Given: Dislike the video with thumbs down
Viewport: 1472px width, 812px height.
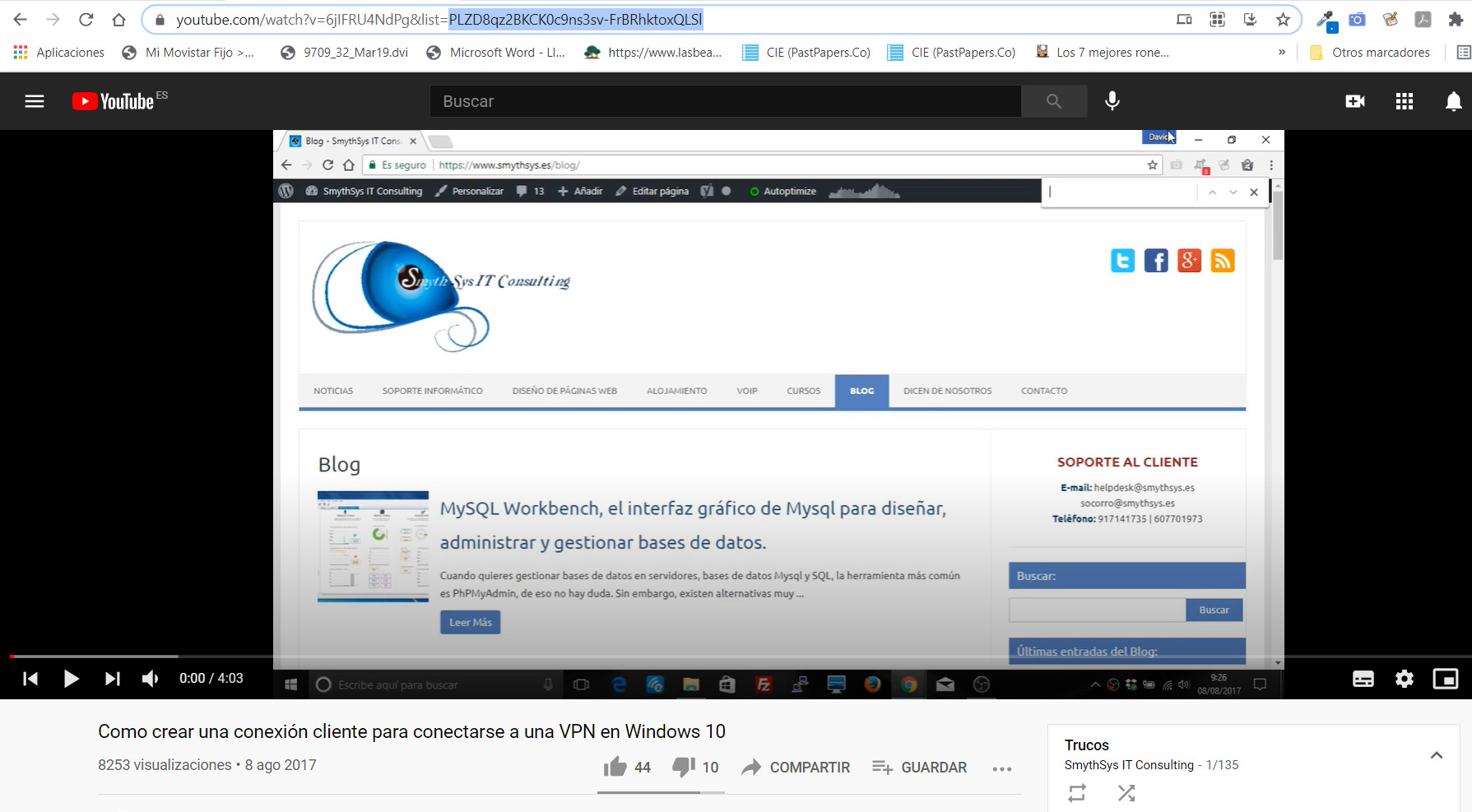Looking at the screenshot, I should 684,767.
